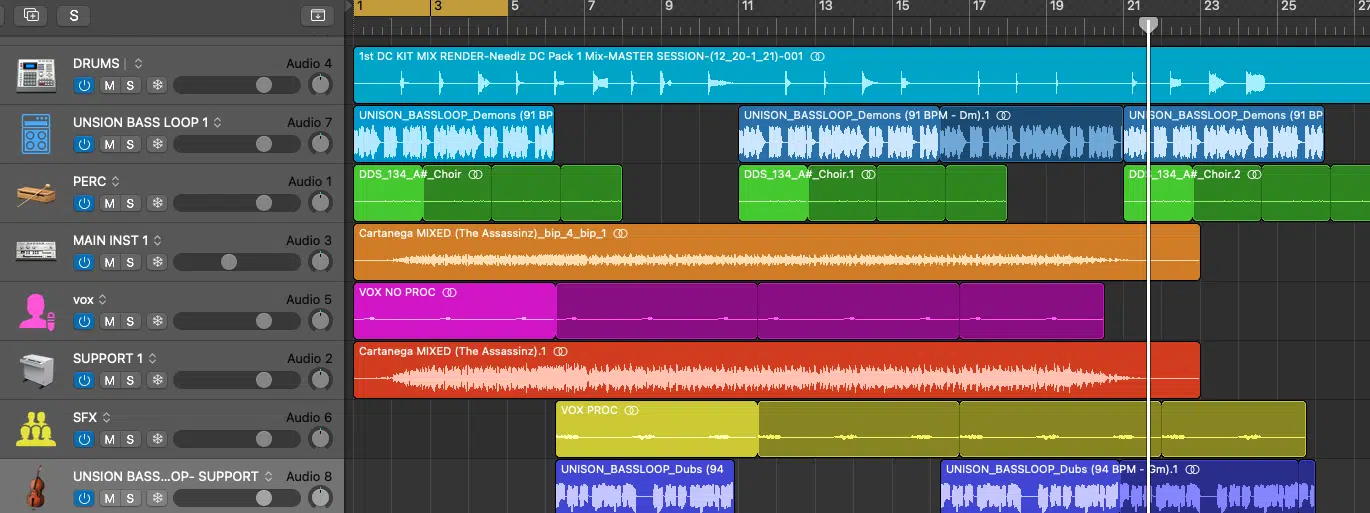Image resolution: width=1370 pixels, height=513 pixels.
Task: Click the vox track pan knob
Action: [320, 320]
